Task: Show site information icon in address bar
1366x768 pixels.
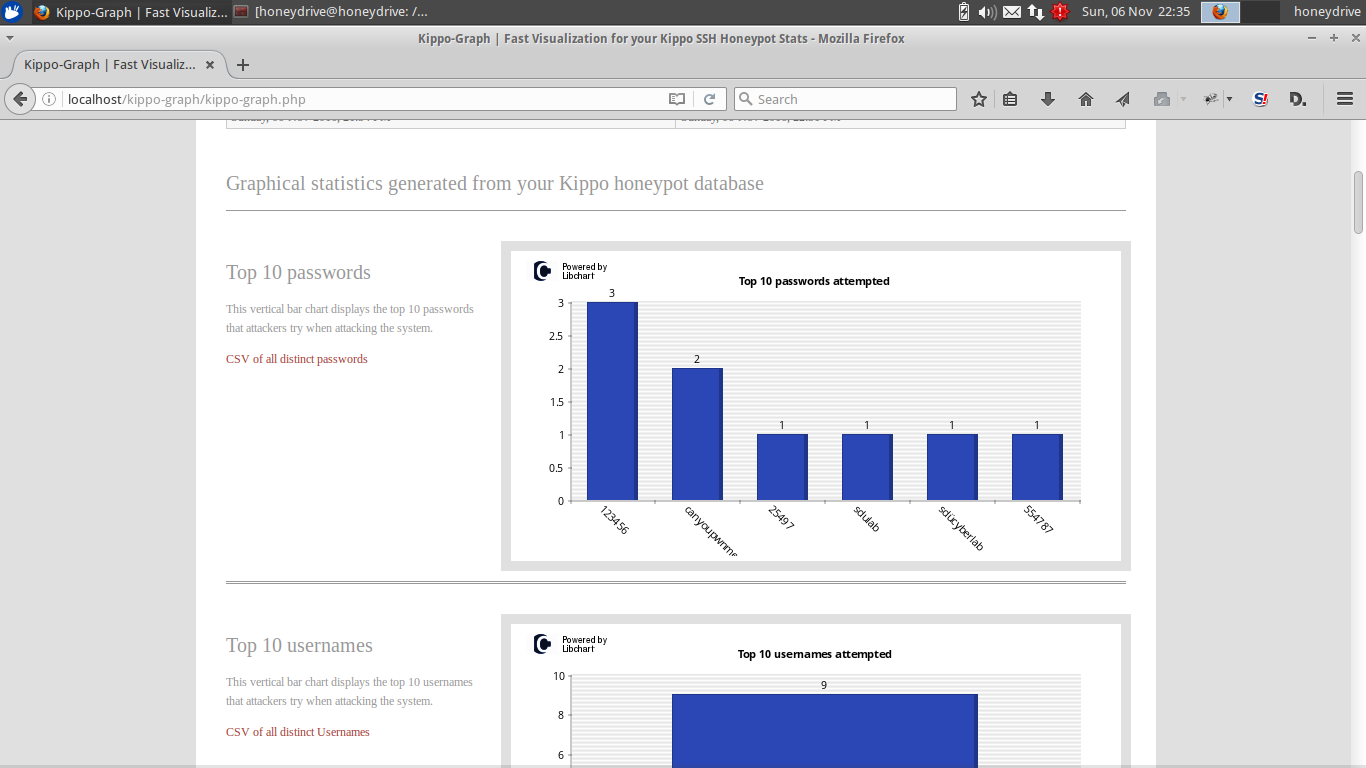Action: point(49,99)
